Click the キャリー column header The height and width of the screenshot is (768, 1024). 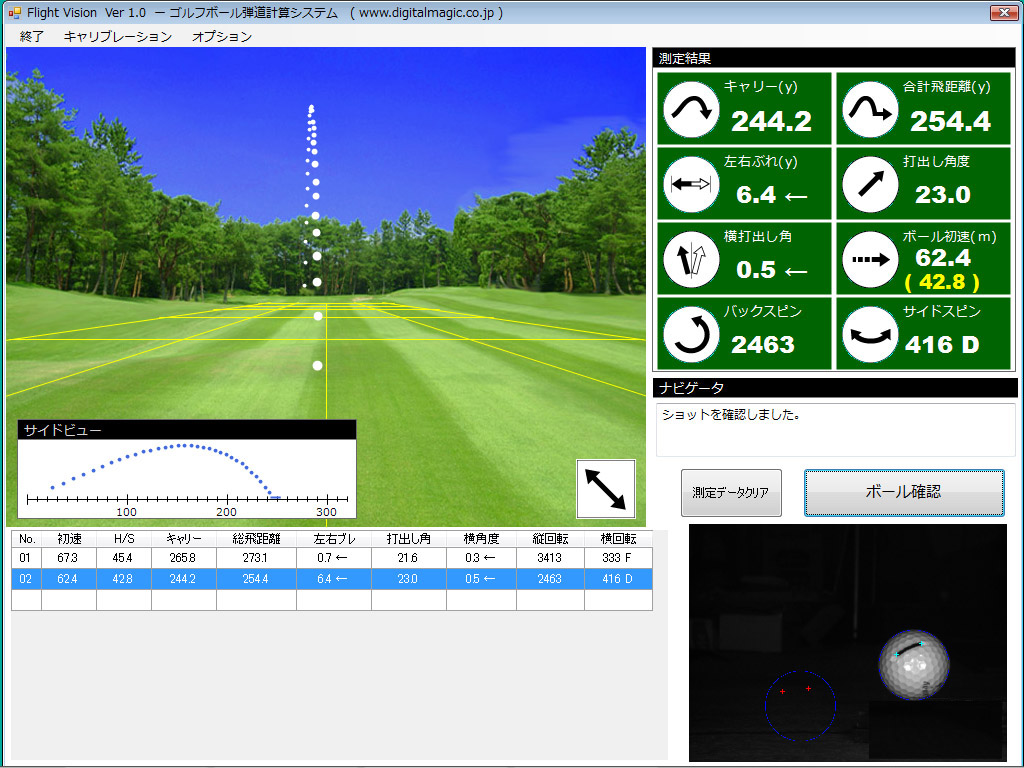183,539
